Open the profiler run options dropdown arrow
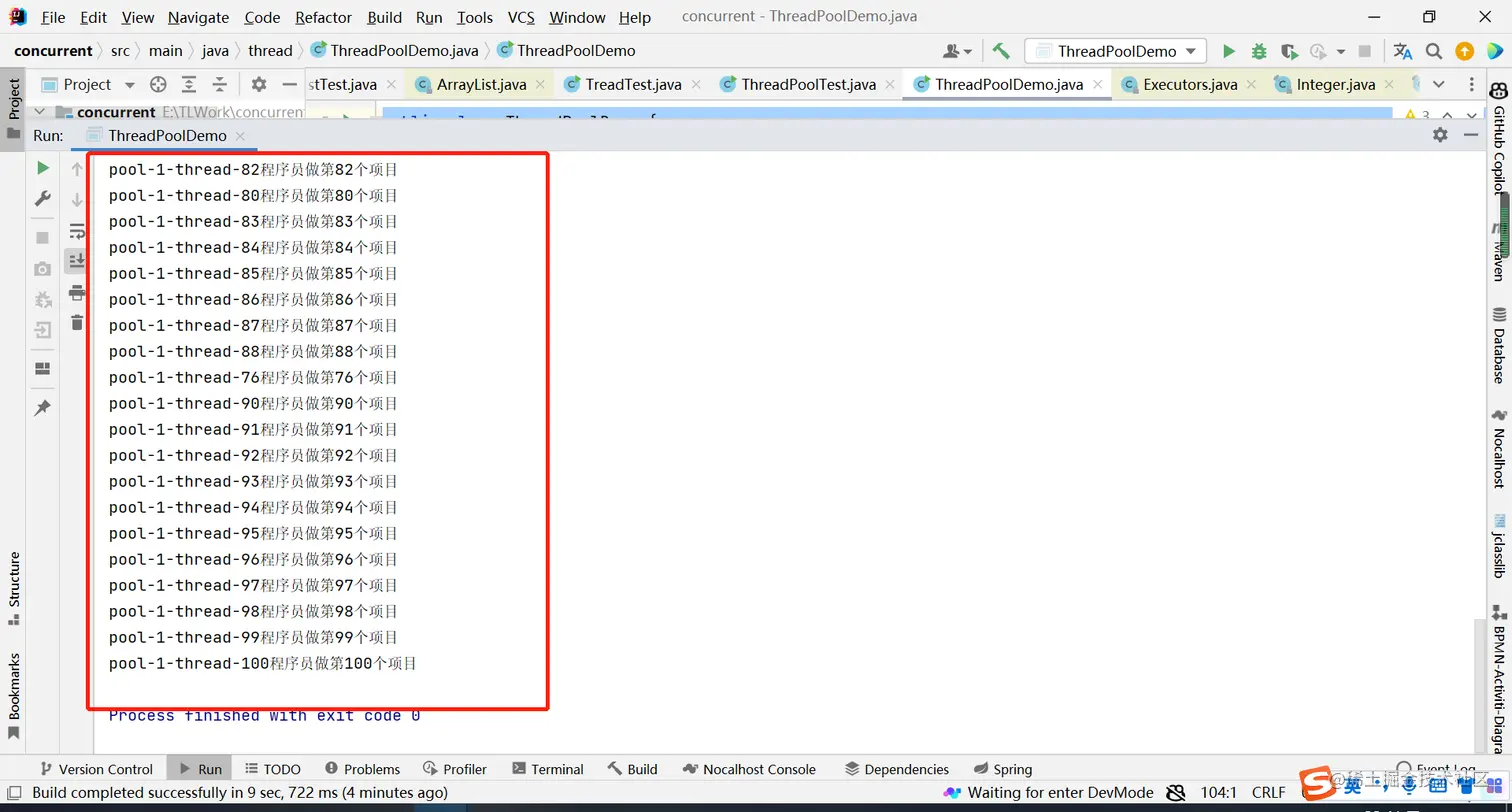This screenshot has width=1512, height=812. pos(1340,51)
